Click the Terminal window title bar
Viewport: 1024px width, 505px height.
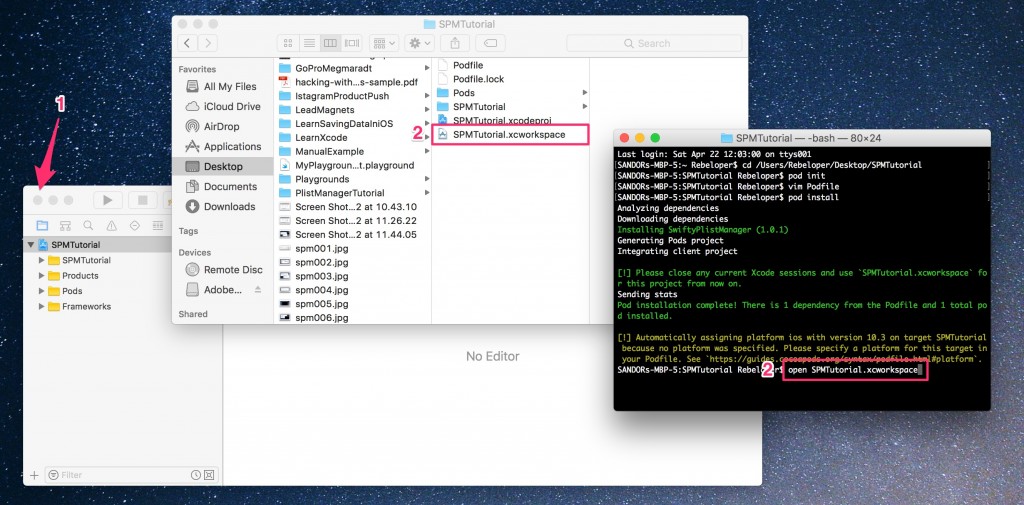click(802, 138)
